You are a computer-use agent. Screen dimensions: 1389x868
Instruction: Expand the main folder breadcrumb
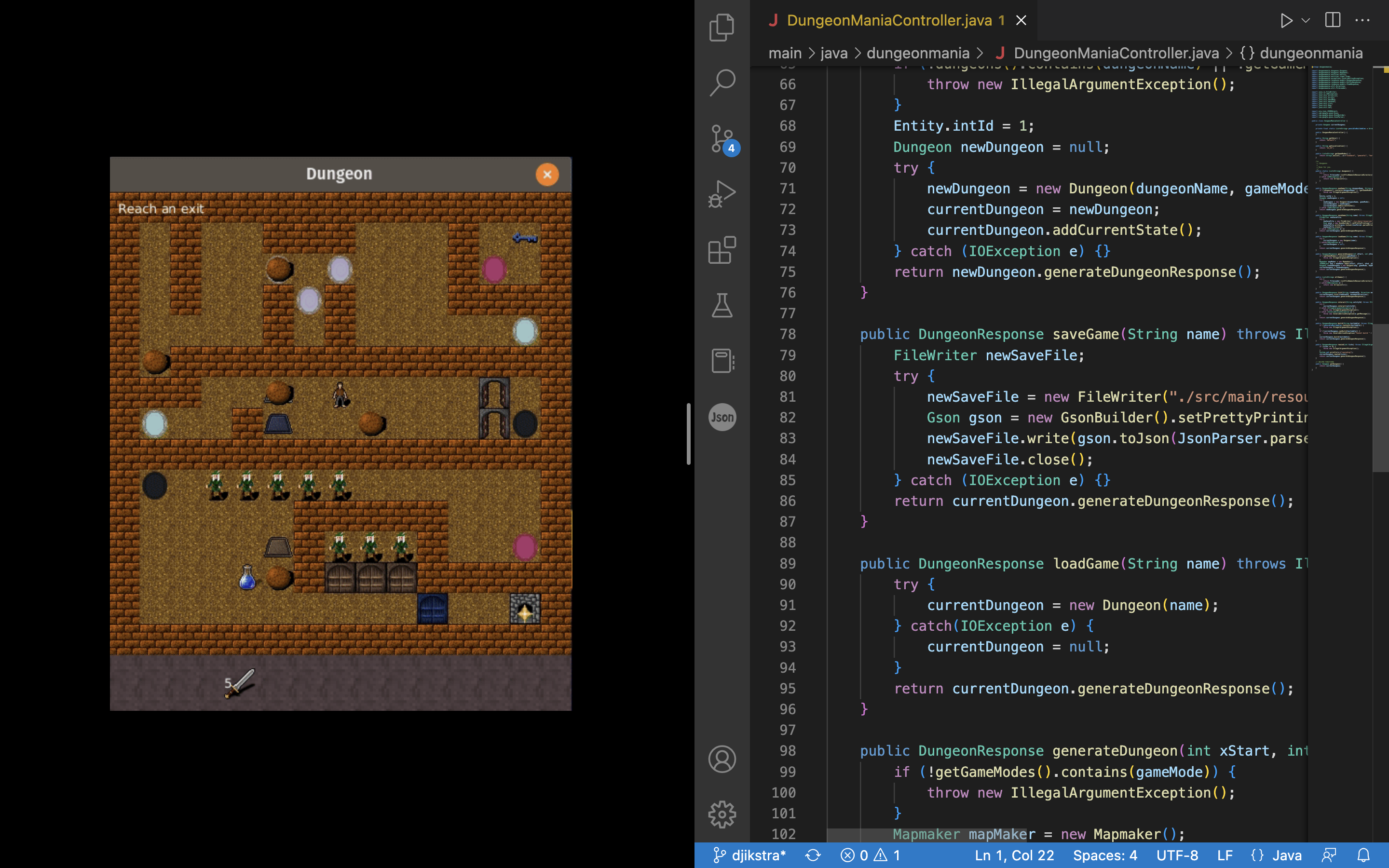tap(785, 53)
